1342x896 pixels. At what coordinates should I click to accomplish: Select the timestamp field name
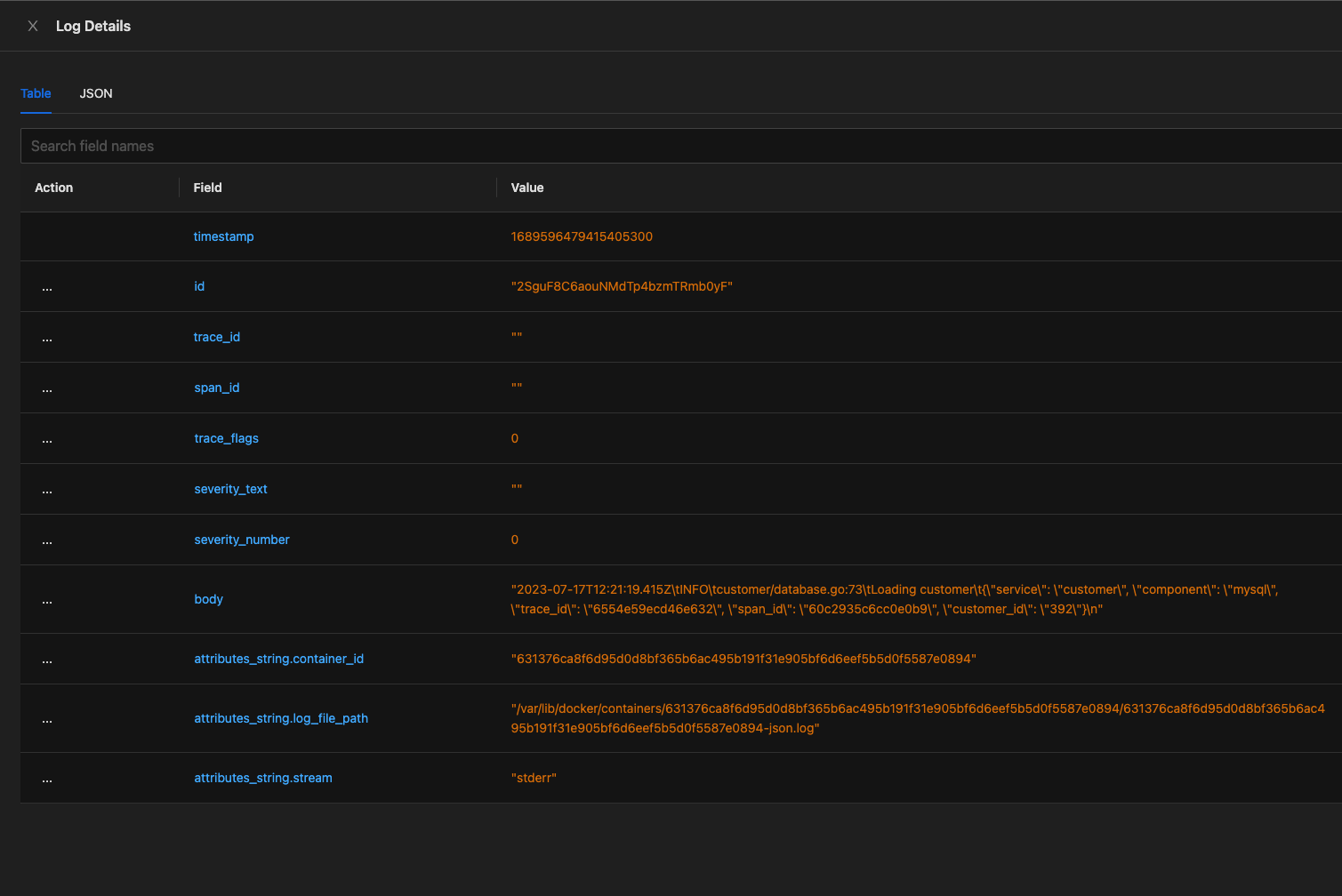coord(223,236)
